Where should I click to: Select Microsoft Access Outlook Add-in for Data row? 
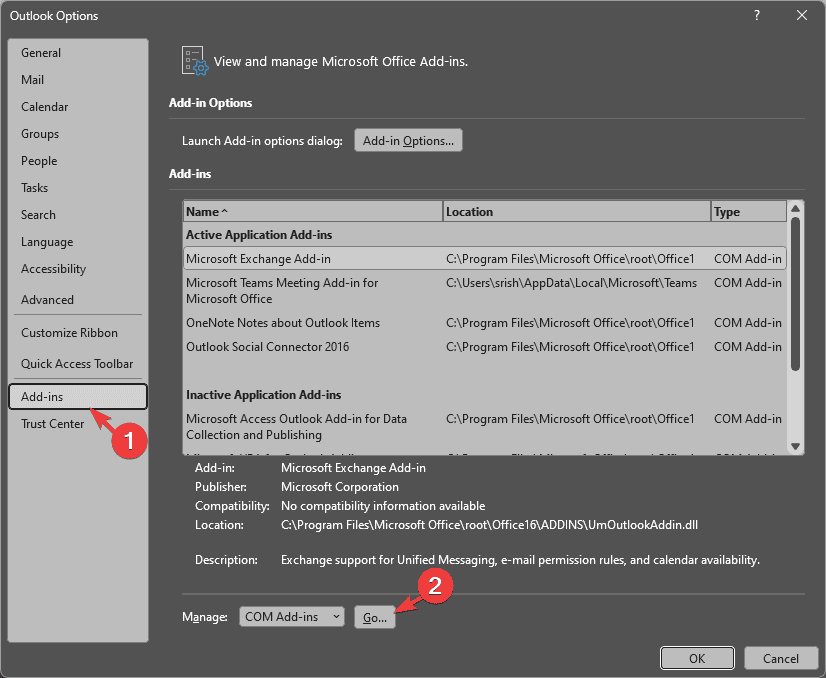tap(485, 427)
